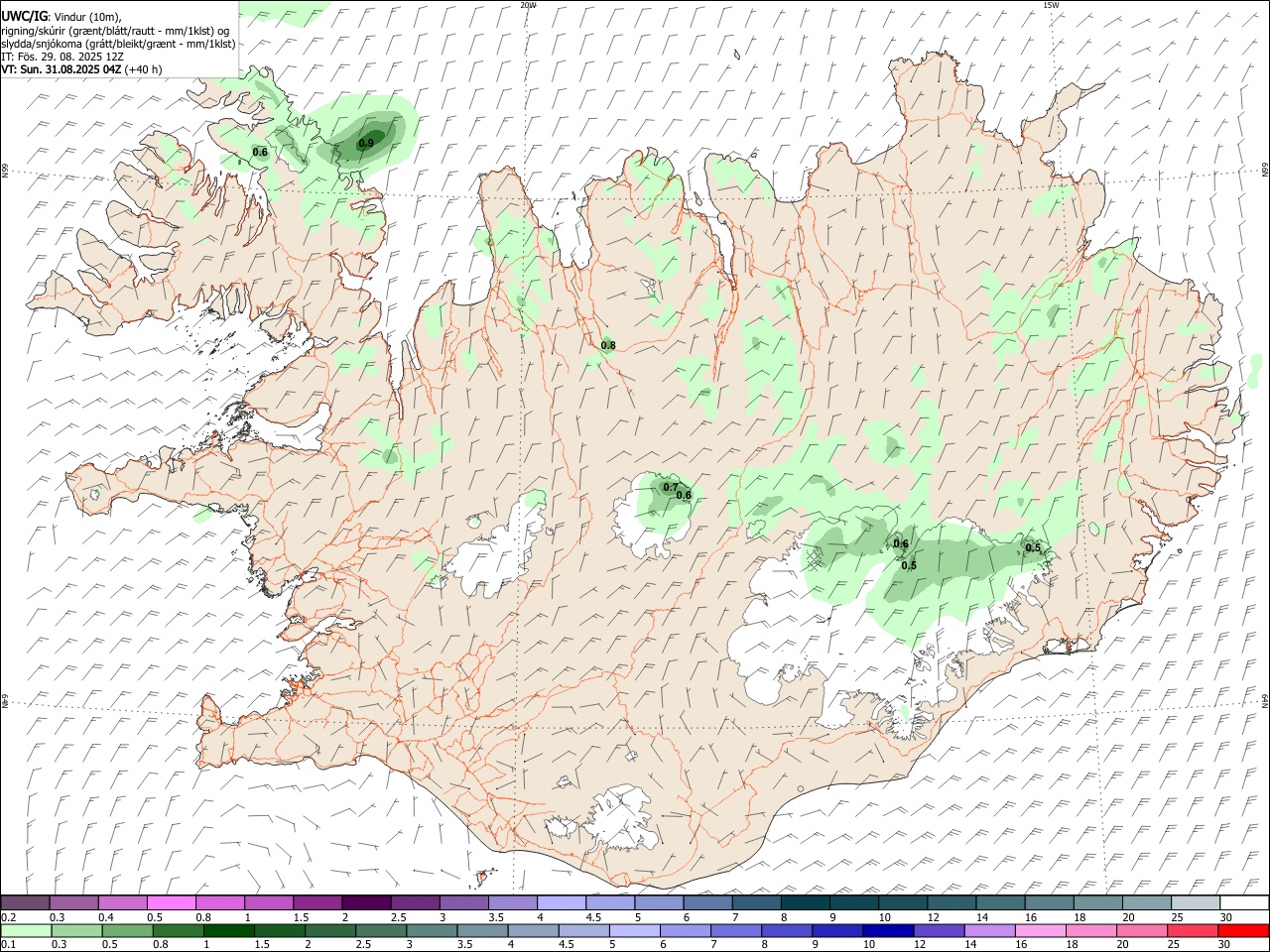Pick the dark purple swatch labelled 2 in the snow legend
This screenshot has height=952, width=1270.
tap(366, 902)
